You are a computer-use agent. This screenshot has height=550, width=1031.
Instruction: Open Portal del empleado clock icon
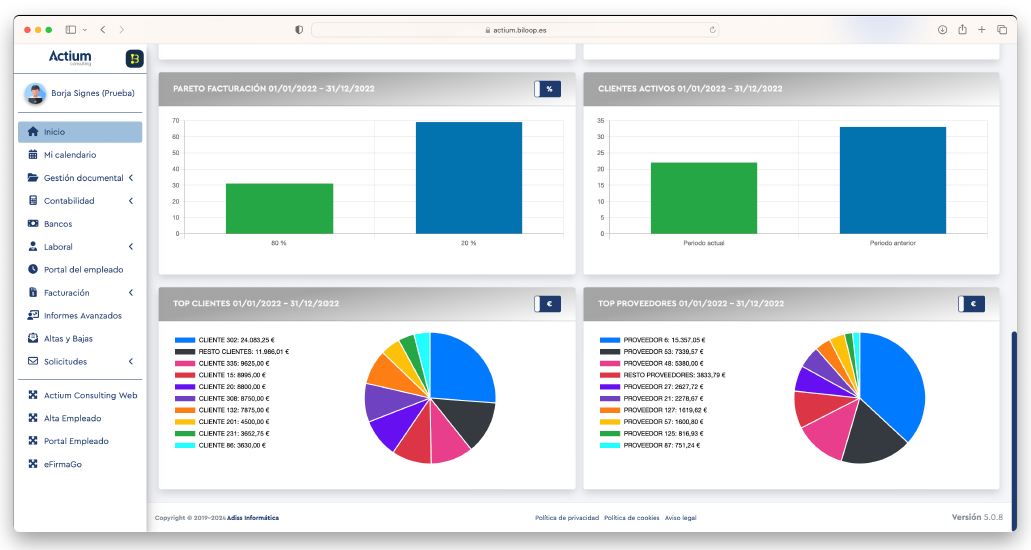(x=33, y=270)
